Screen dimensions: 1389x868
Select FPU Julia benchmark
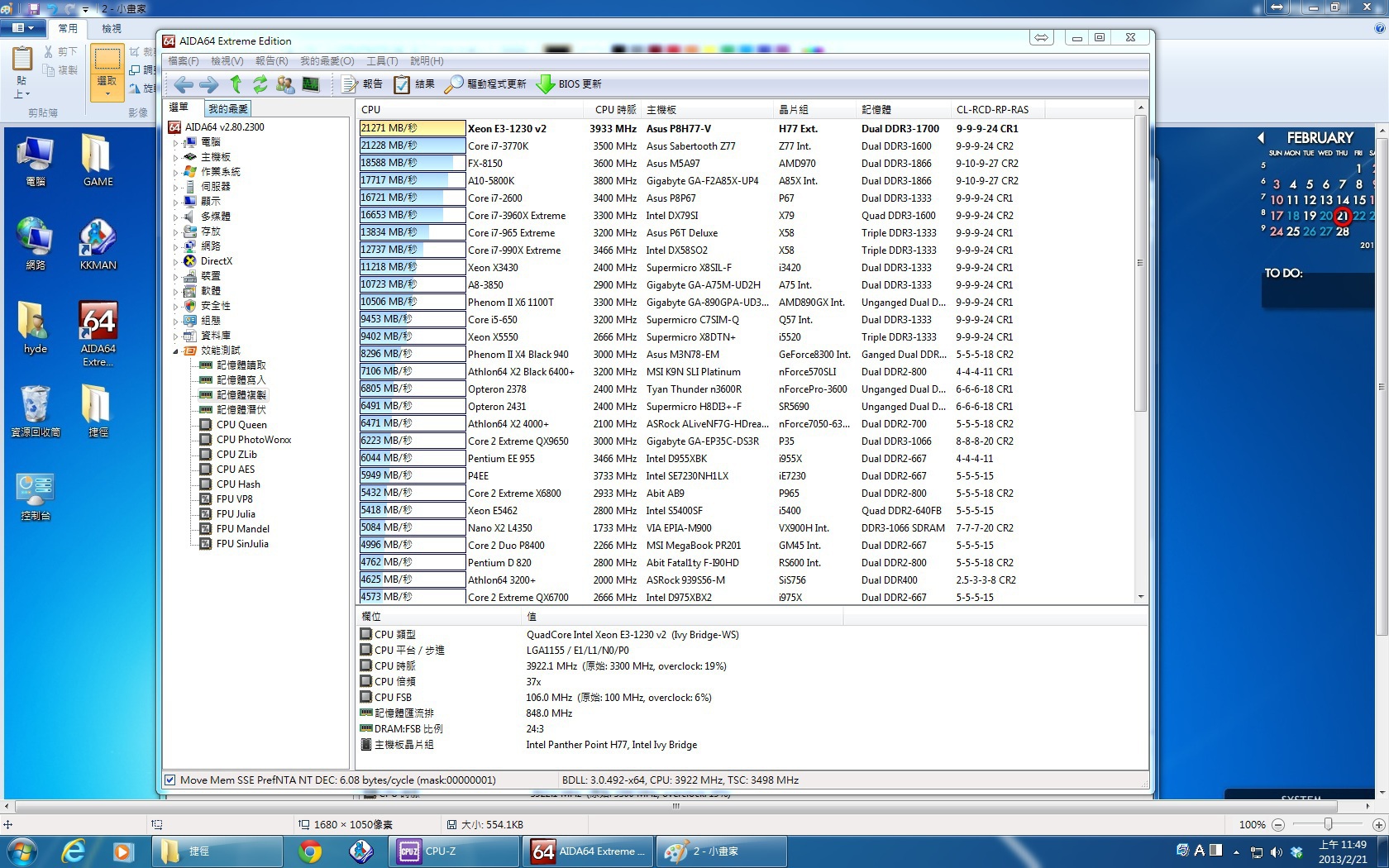click(236, 514)
